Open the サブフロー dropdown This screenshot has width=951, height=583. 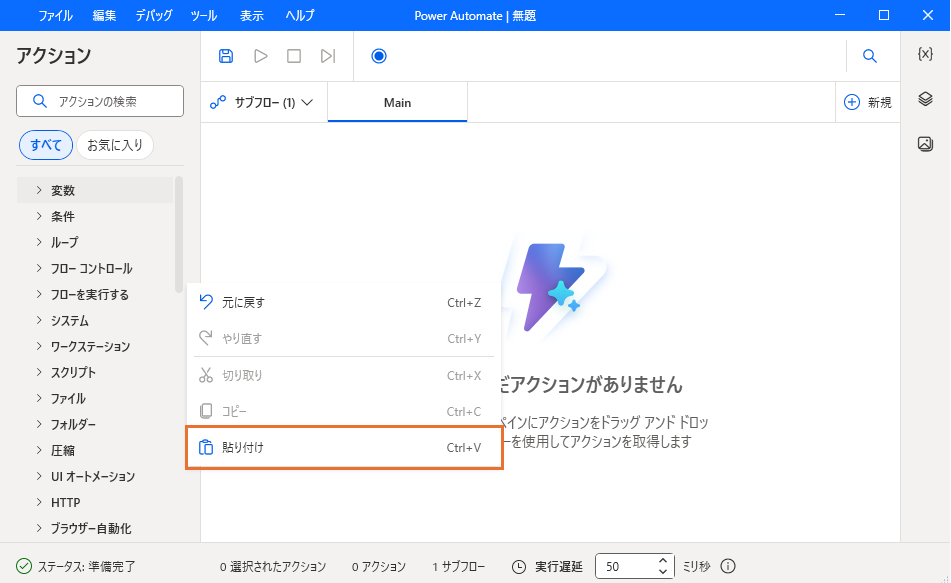pyautogui.click(x=262, y=102)
